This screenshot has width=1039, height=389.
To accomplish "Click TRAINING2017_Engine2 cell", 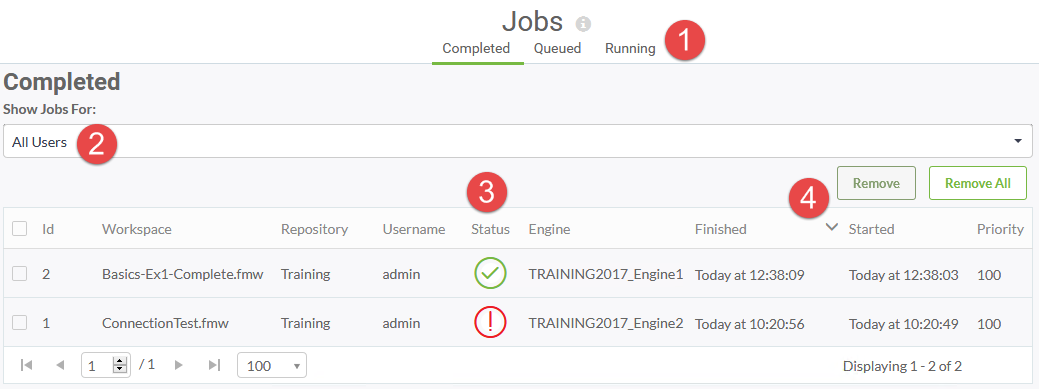I will click(606, 323).
